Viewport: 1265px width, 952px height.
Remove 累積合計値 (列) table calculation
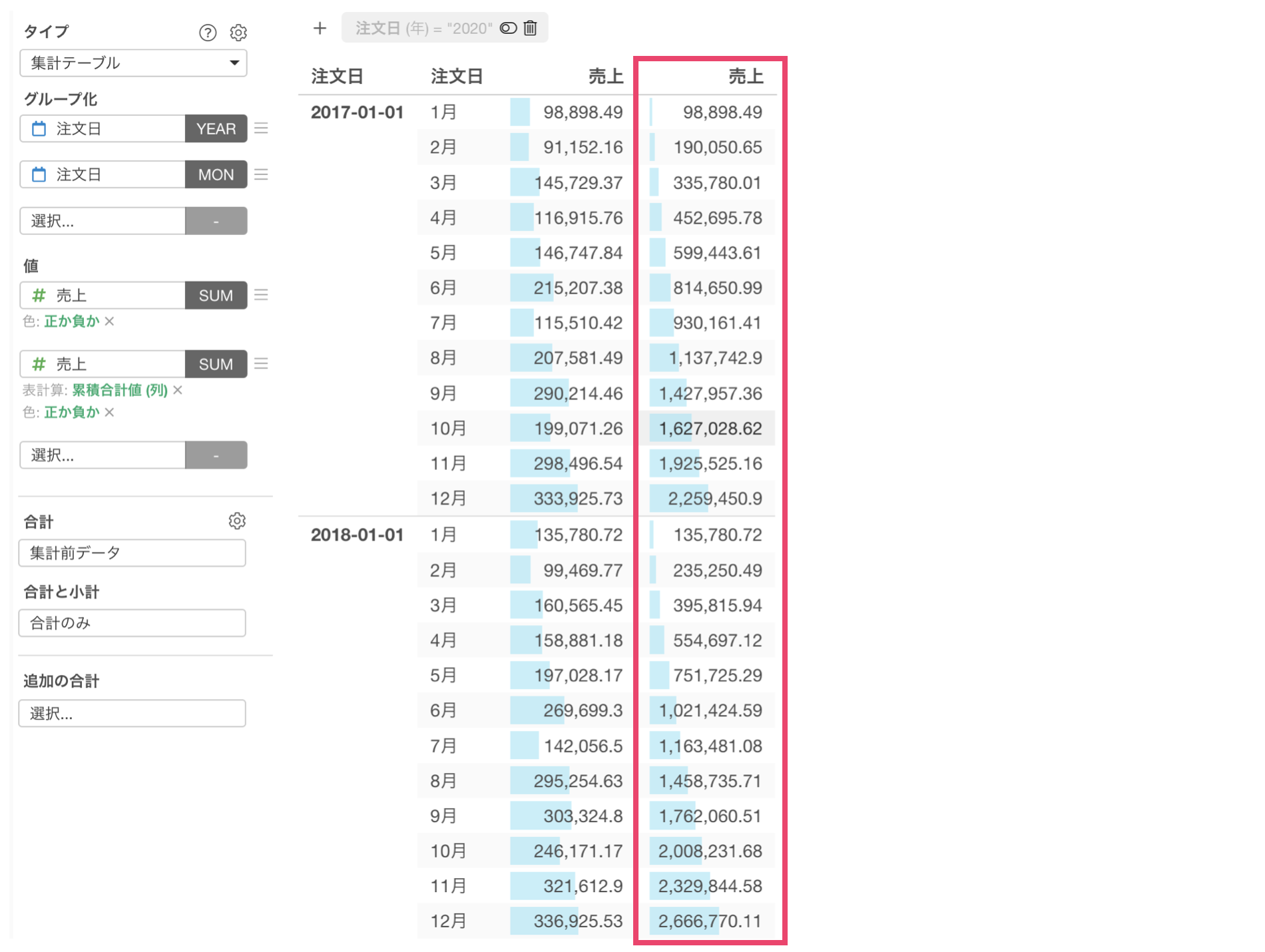pyautogui.click(x=178, y=390)
